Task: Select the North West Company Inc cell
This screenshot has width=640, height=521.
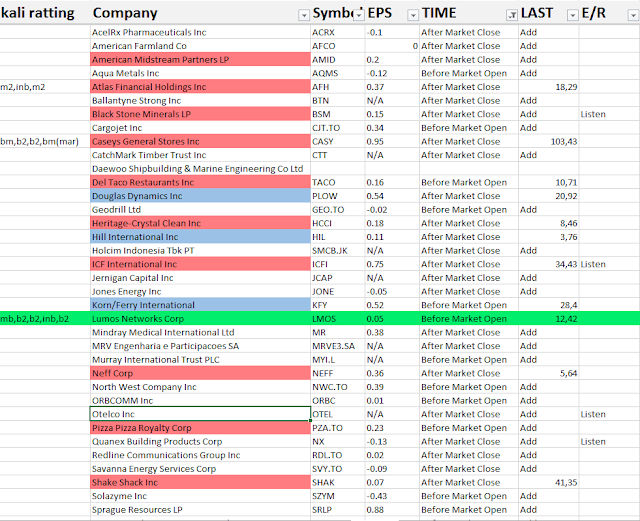Action: pos(200,387)
